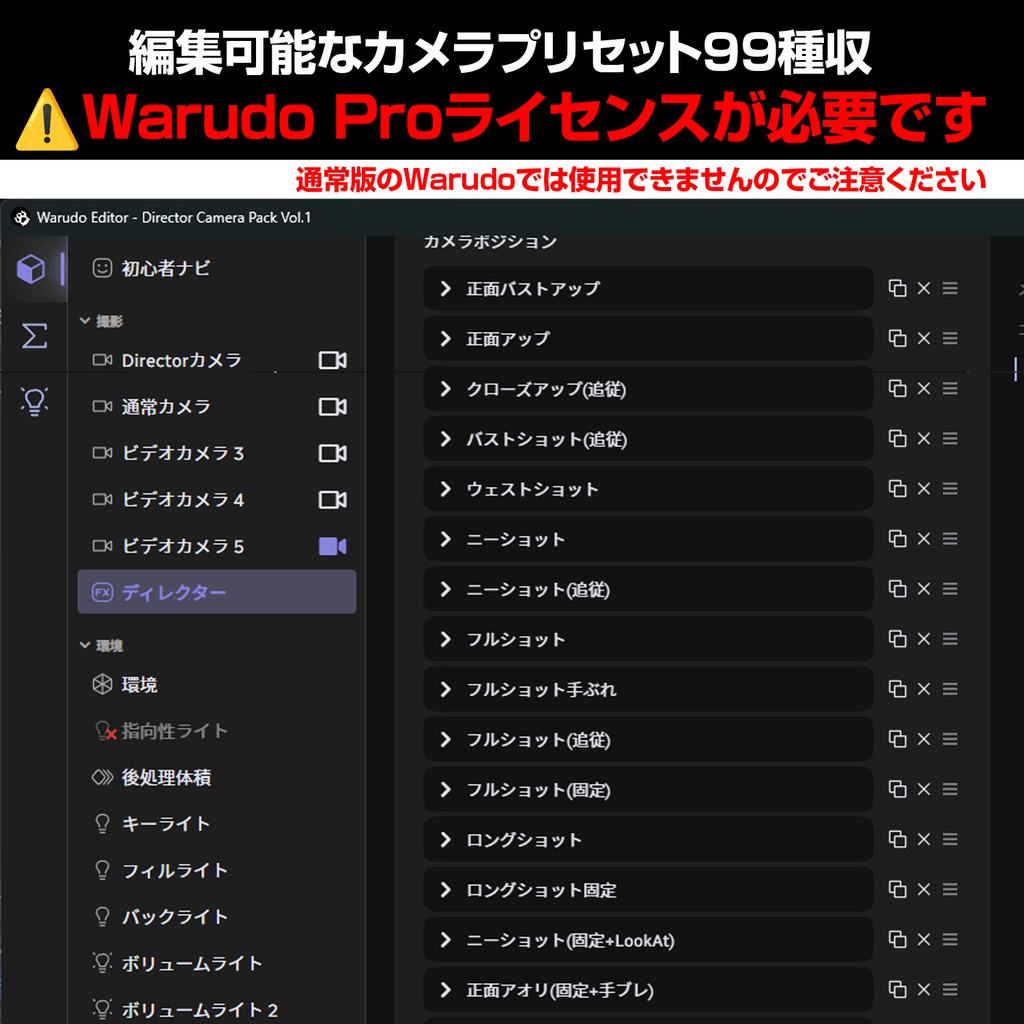Toggle main camera for 通常カメラ
Viewport: 1024px width, 1024px height.
coord(332,407)
